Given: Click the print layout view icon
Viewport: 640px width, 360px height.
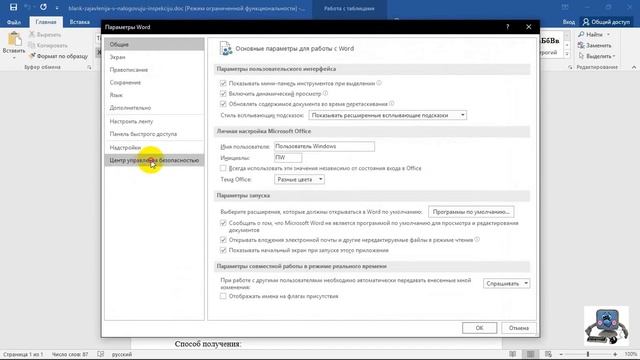Looking at the screenshot, I should pos(531,354).
